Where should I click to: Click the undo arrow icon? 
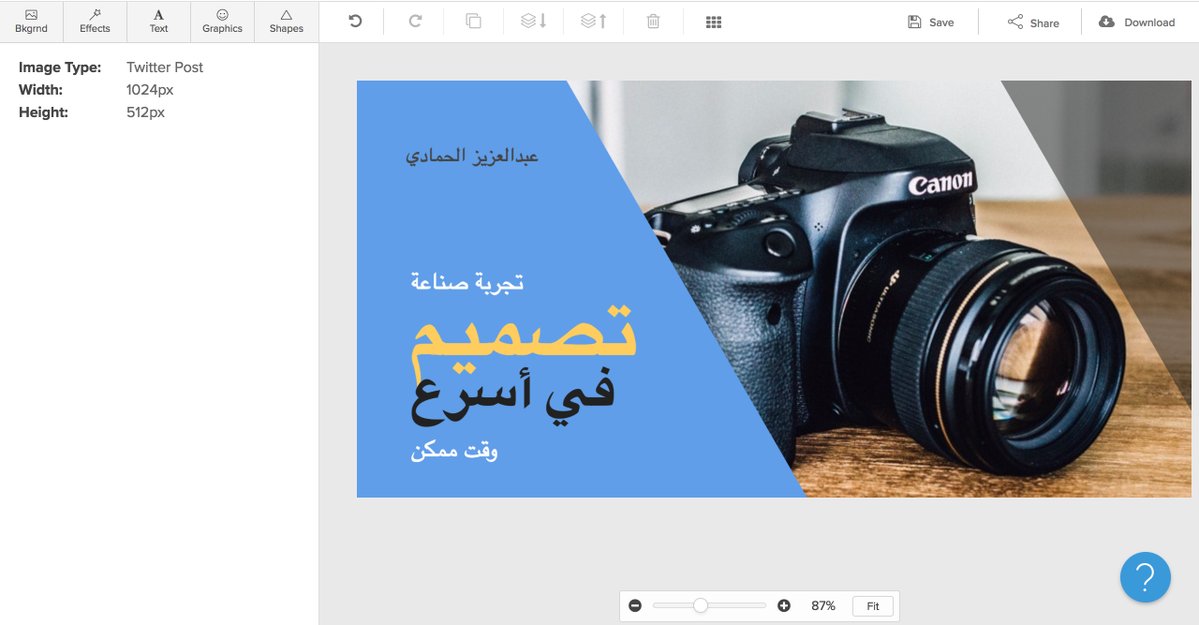coord(355,22)
